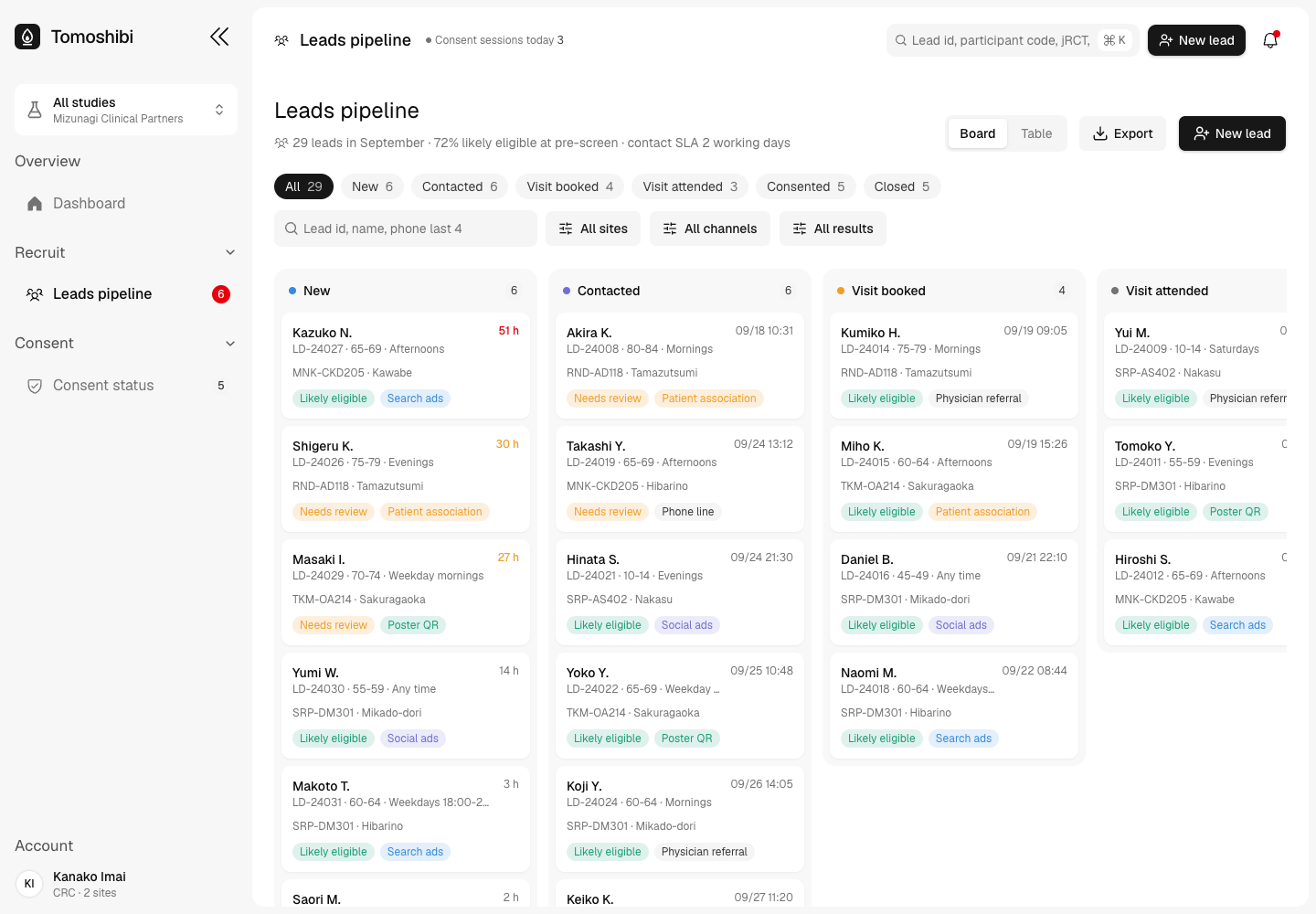Click Phone line tag on Takashi Y.

687,512
